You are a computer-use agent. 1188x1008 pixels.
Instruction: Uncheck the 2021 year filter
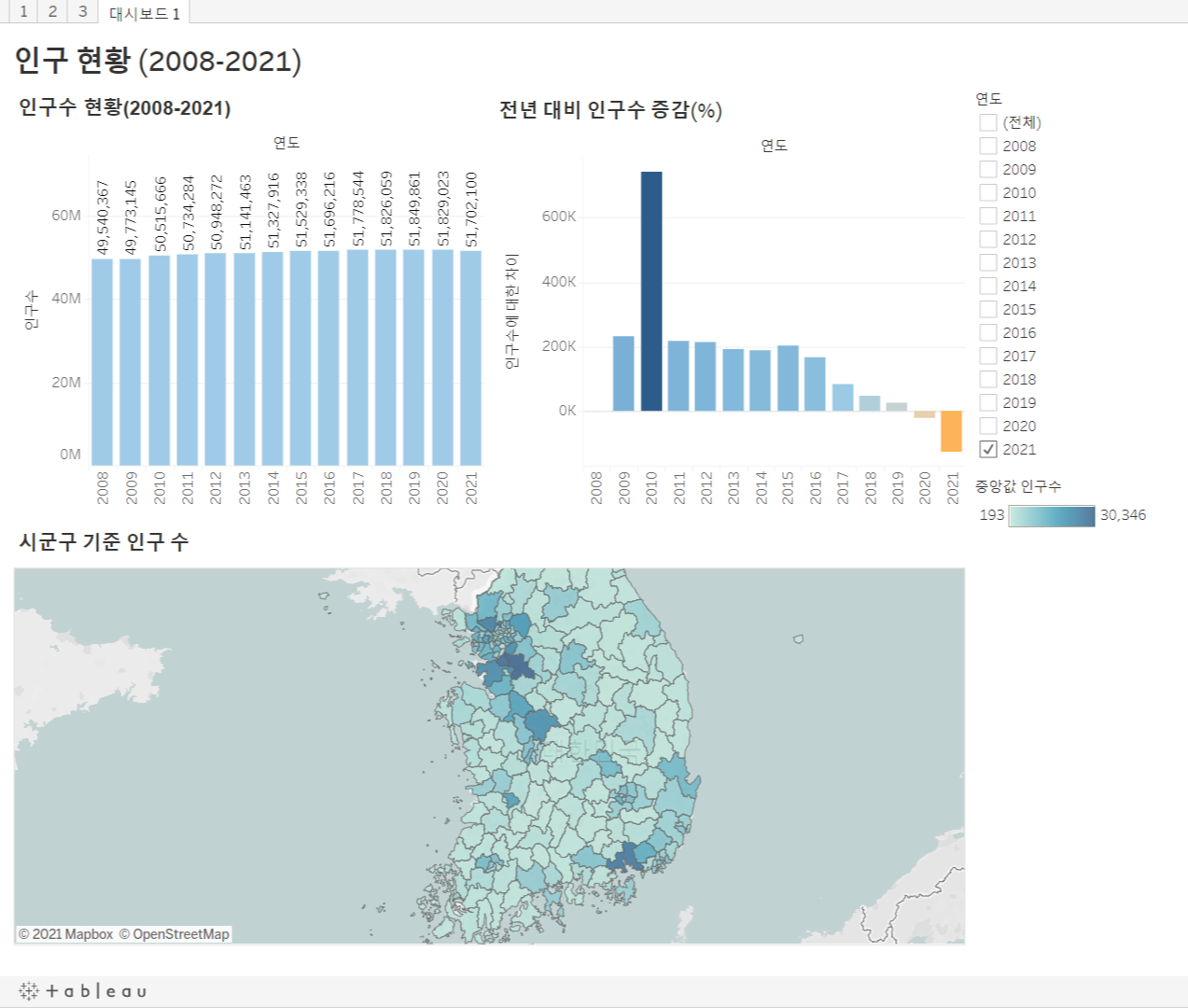[988, 449]
